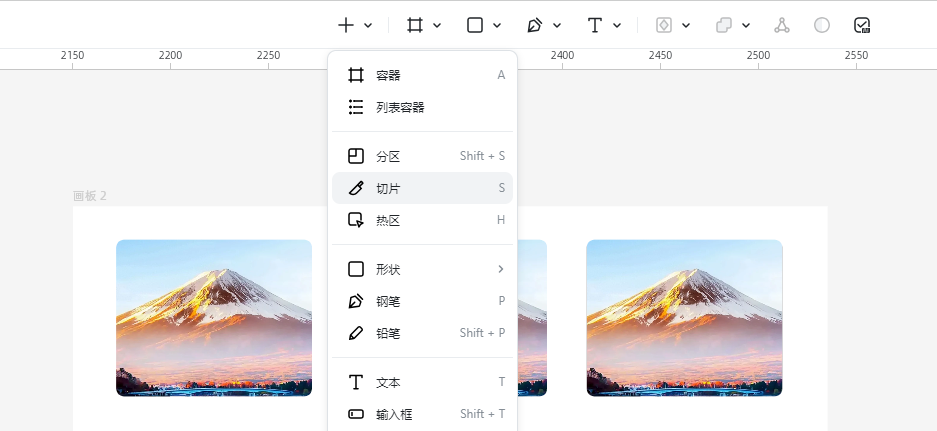Select the text T tool in toolbar
Screen dimensions: 937x431
pos(595,25)
